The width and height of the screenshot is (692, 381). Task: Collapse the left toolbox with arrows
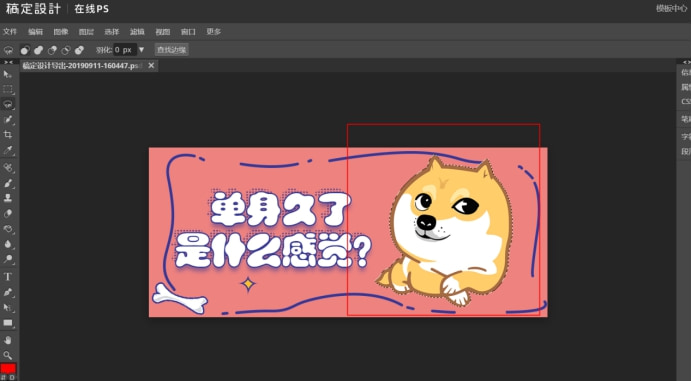pyautogui.click(x=8, y=62)
